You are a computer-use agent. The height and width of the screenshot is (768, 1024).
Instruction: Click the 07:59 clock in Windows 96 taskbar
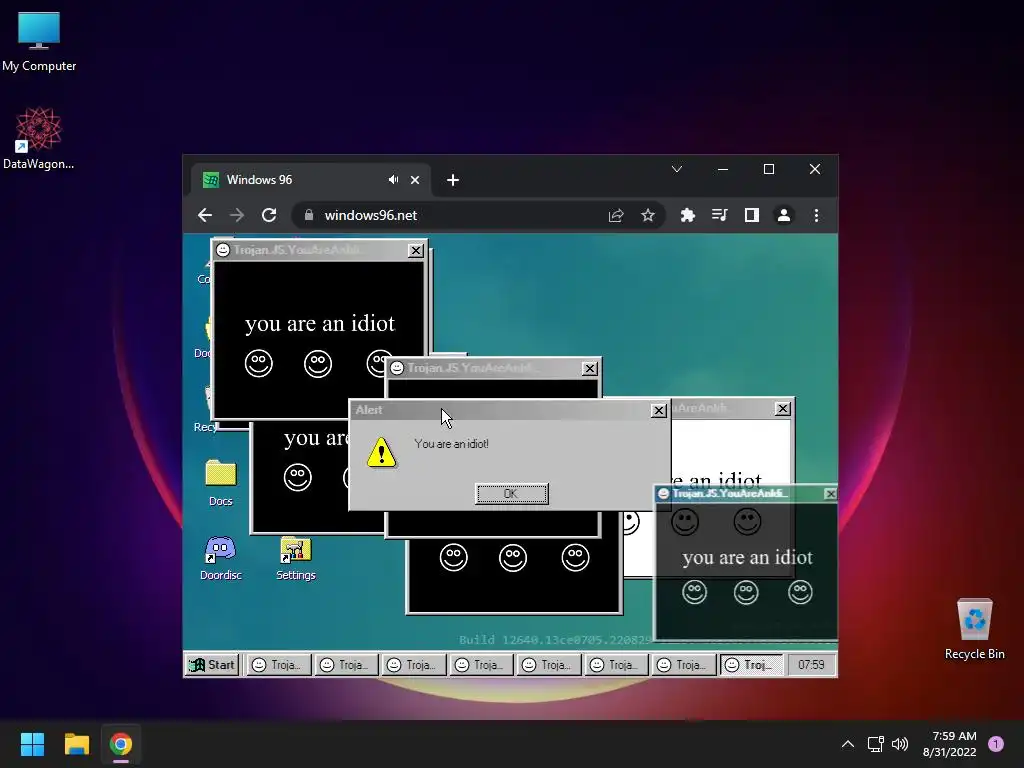(811, 665)
